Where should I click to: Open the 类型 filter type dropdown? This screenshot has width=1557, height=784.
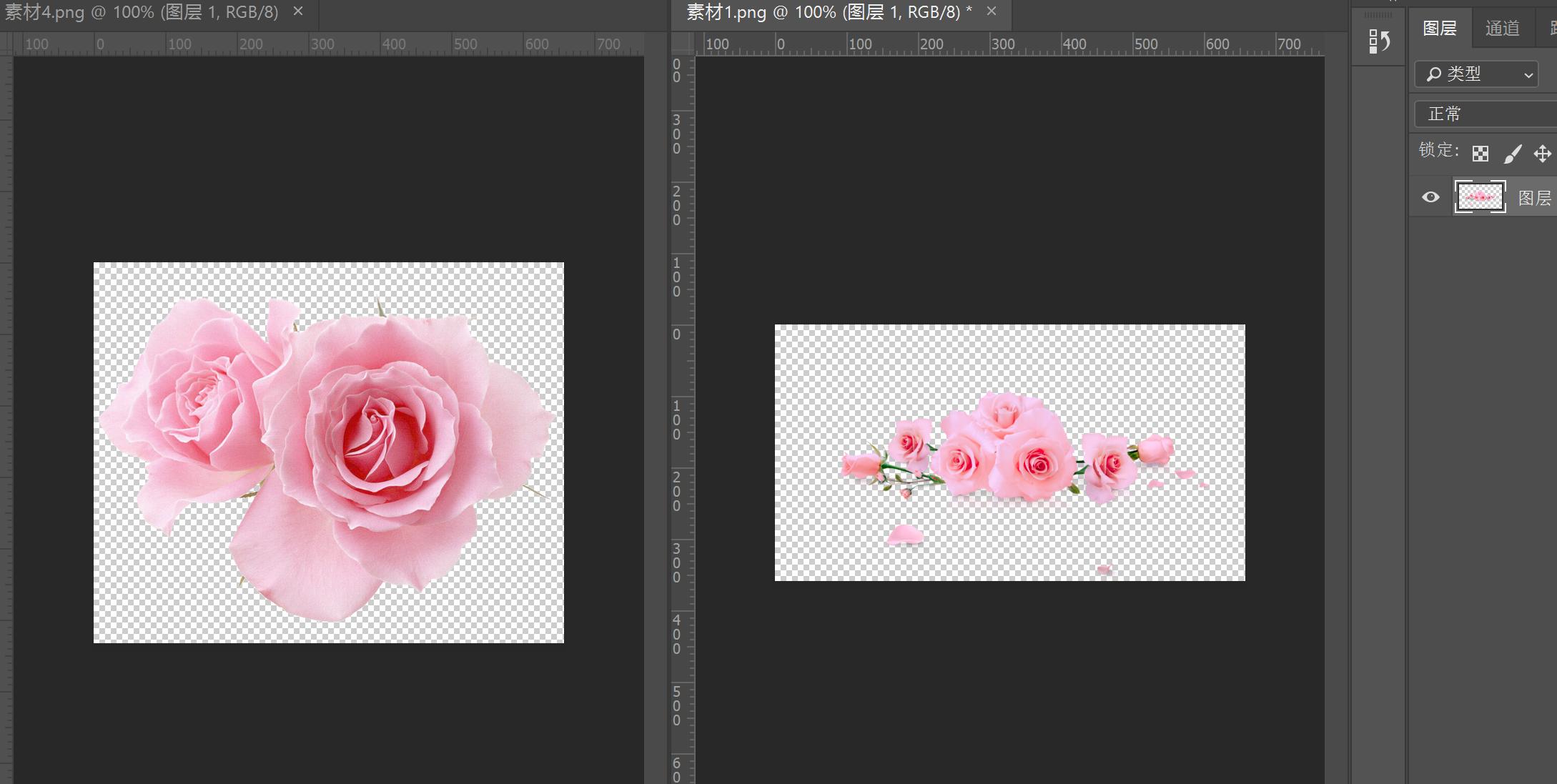1476,74
